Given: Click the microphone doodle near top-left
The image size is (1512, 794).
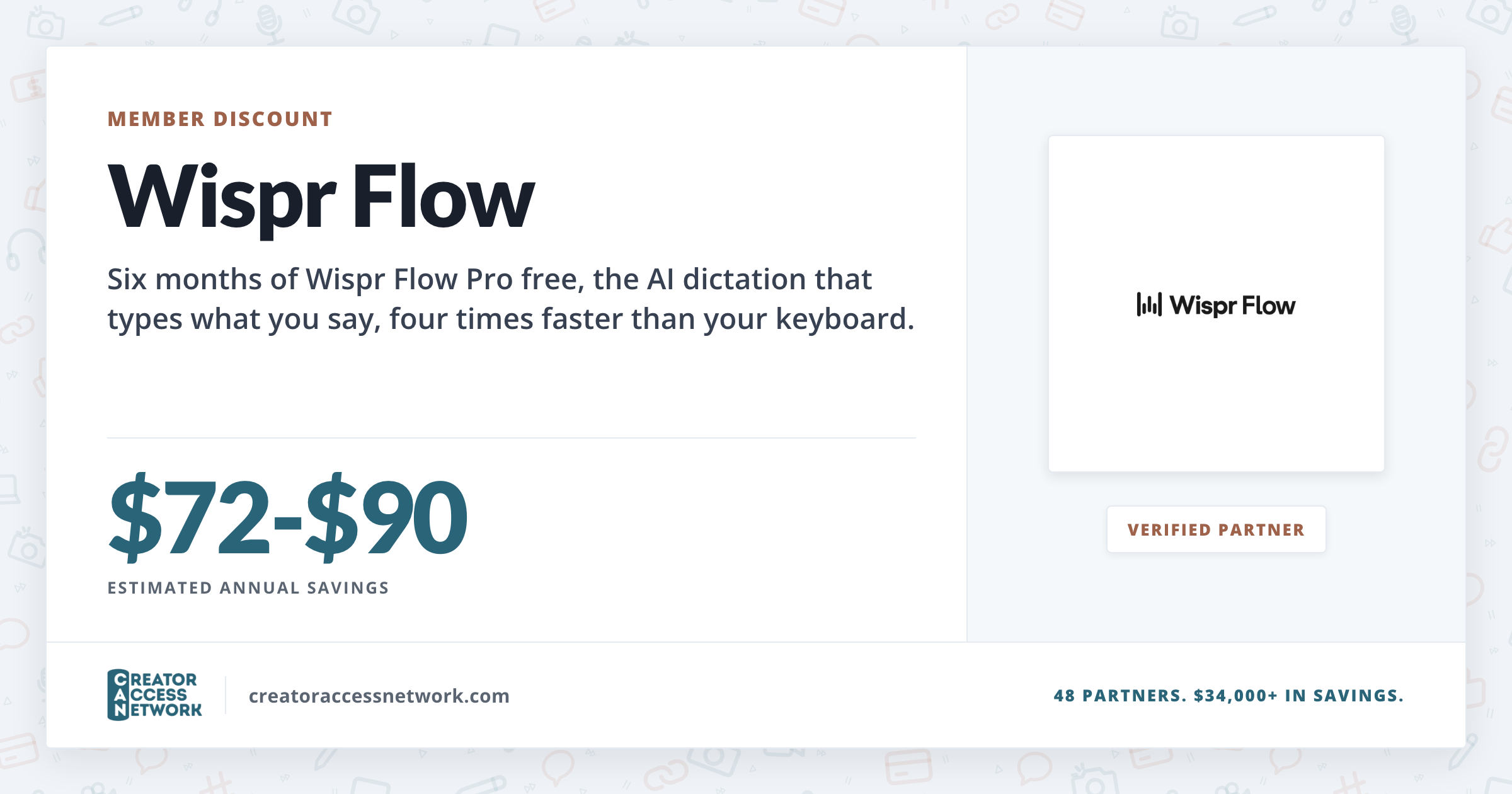Looking at the screenshot, I should coord(270,25).
